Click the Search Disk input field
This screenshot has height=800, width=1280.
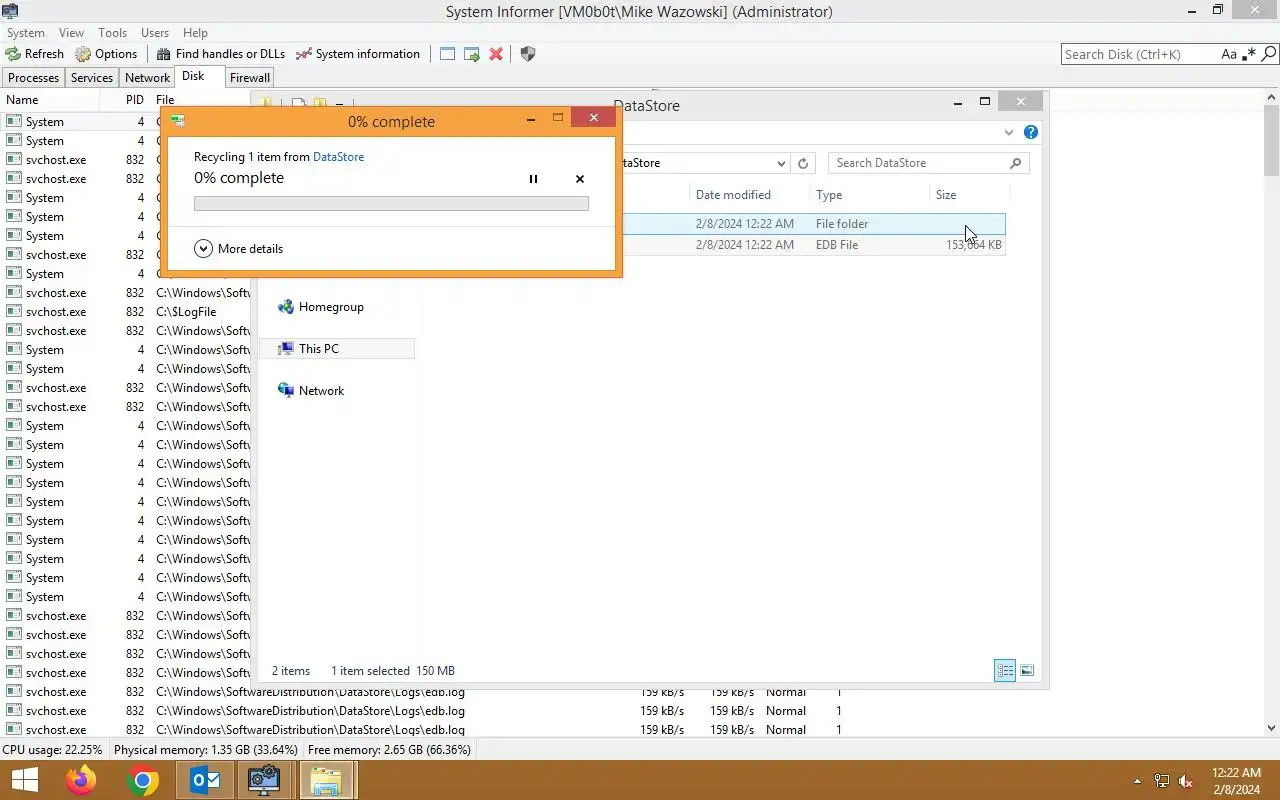point(1140,54)
